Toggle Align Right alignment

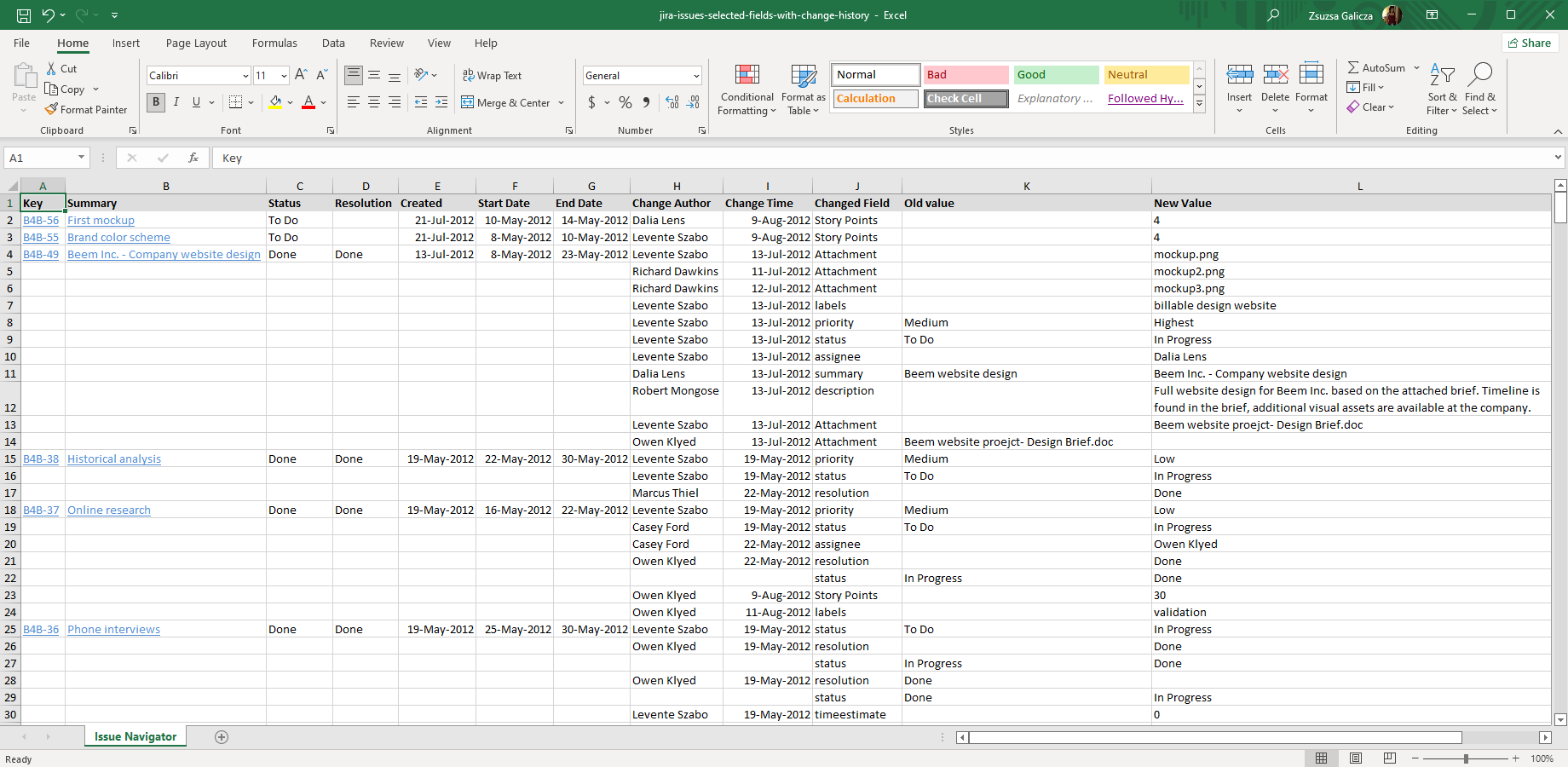[395, 102]
